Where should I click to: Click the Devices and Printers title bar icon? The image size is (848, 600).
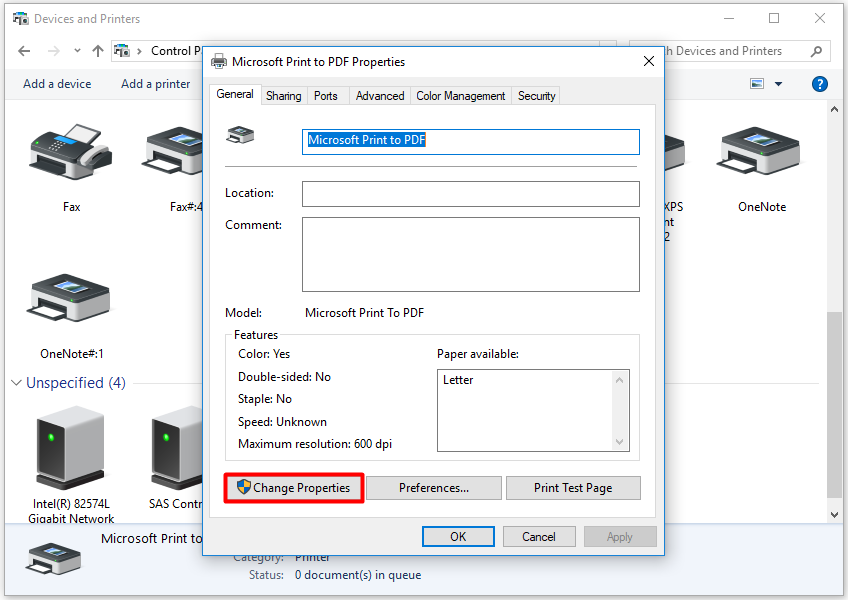[21, 19]
